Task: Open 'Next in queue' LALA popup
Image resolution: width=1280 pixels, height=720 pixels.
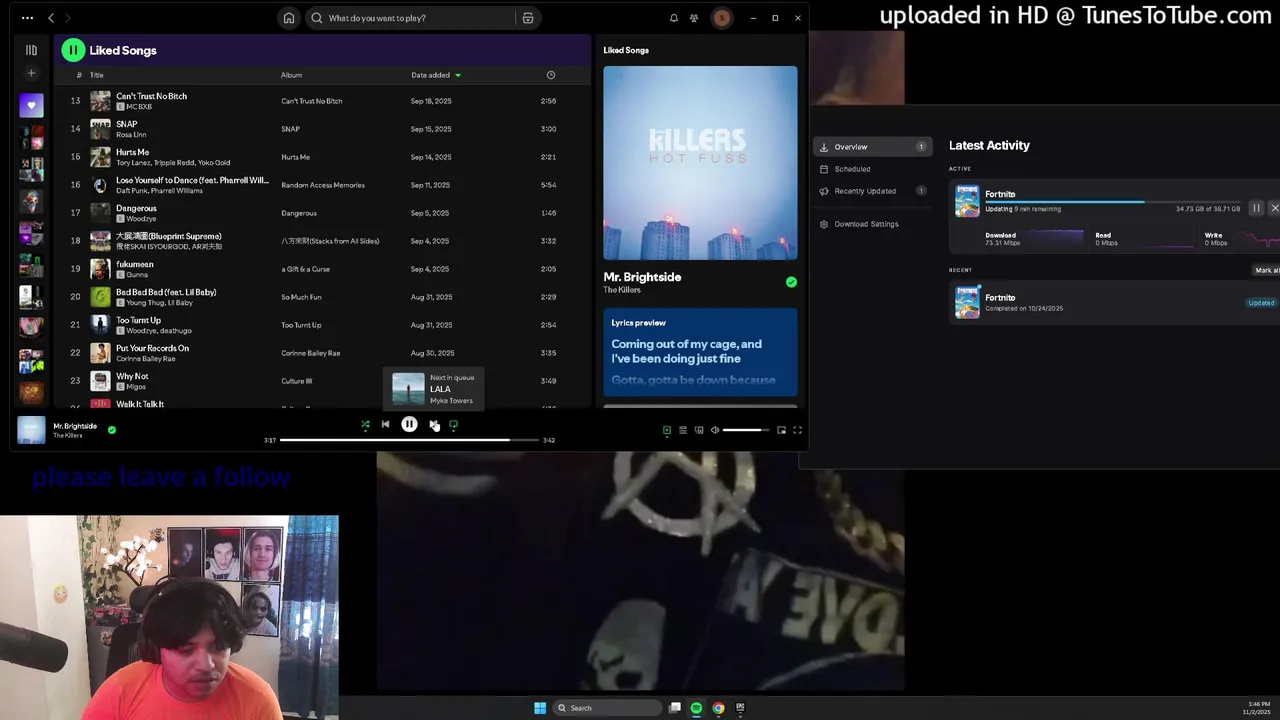Action: [434, 389]
